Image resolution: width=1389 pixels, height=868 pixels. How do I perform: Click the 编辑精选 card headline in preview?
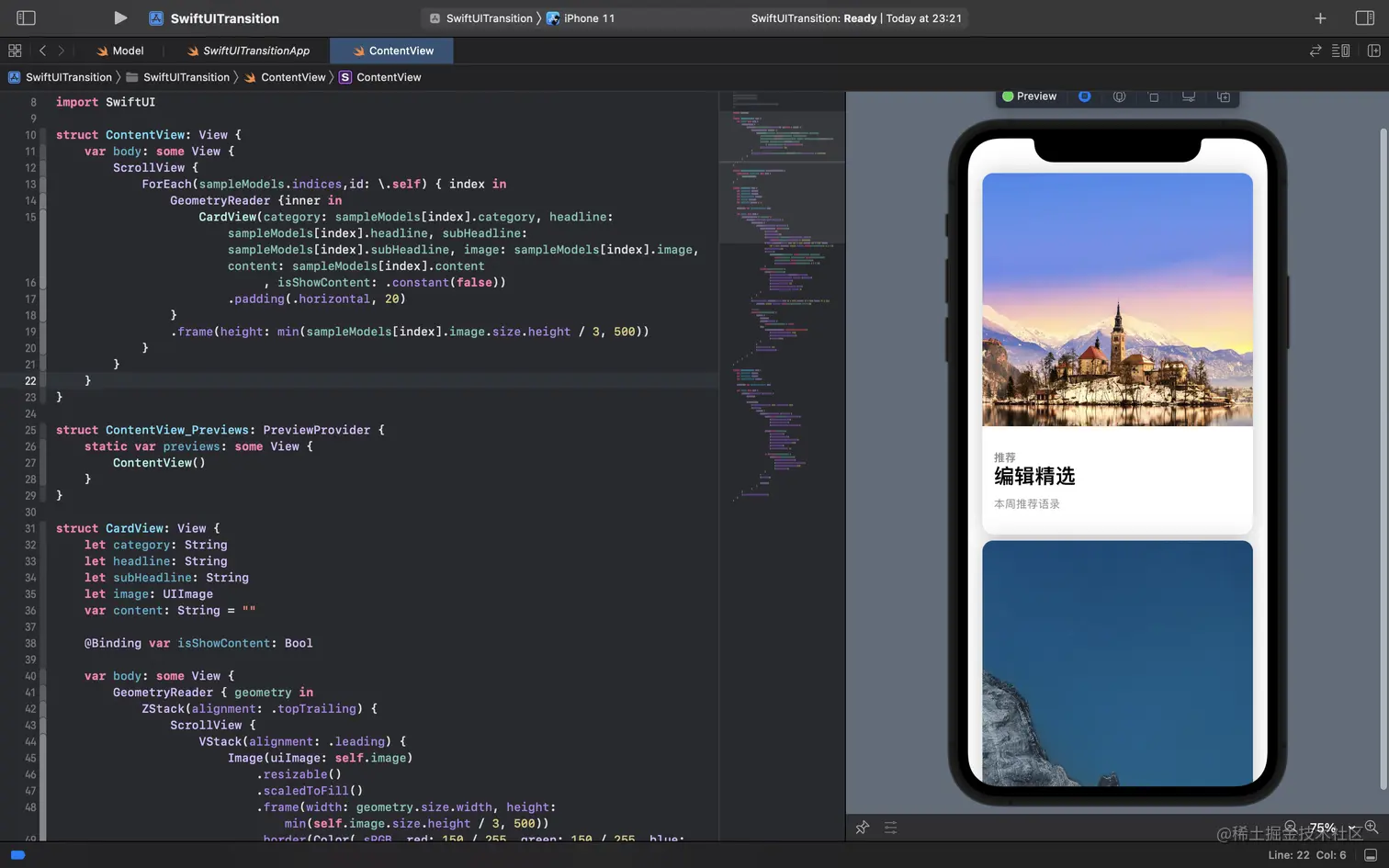coord(1034,476)
